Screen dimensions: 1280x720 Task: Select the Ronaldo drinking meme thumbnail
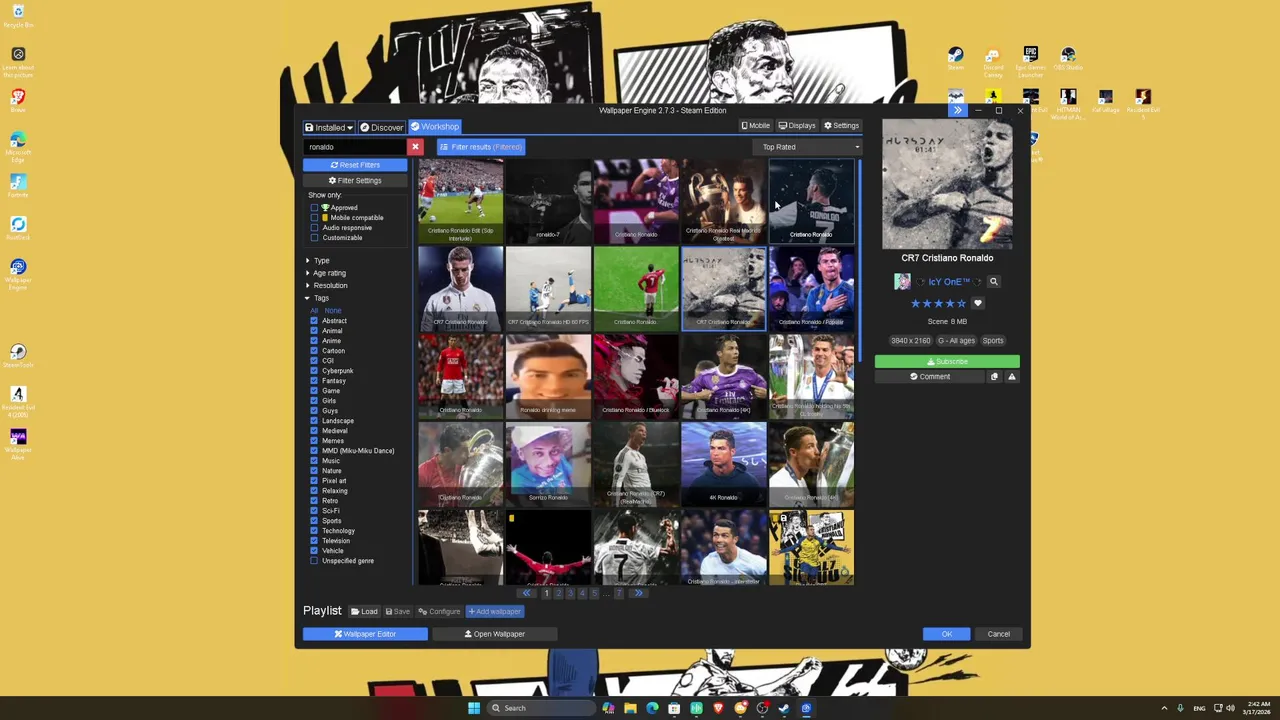coord(548,376)
